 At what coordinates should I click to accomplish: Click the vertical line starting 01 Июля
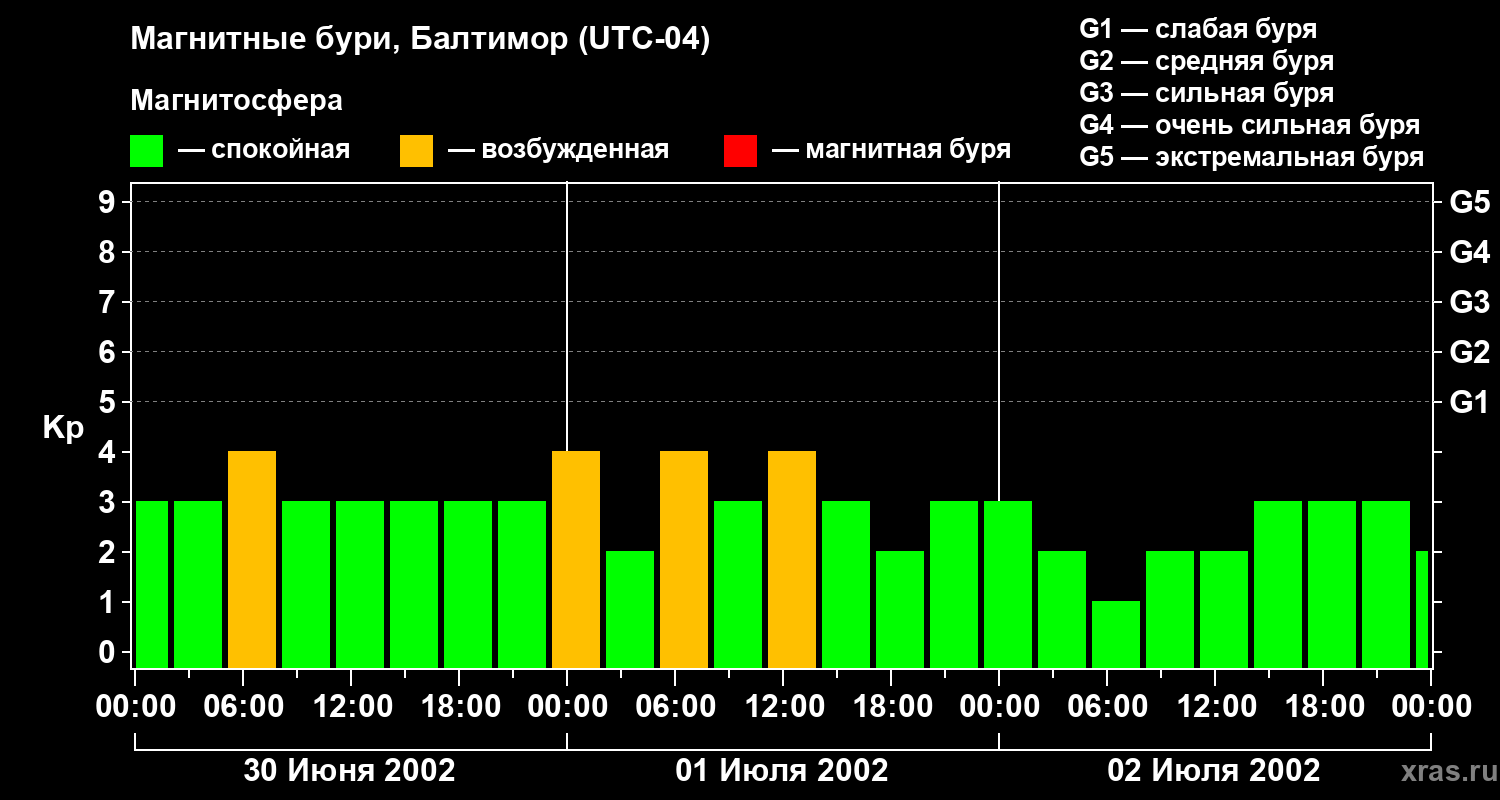point(567,316)
